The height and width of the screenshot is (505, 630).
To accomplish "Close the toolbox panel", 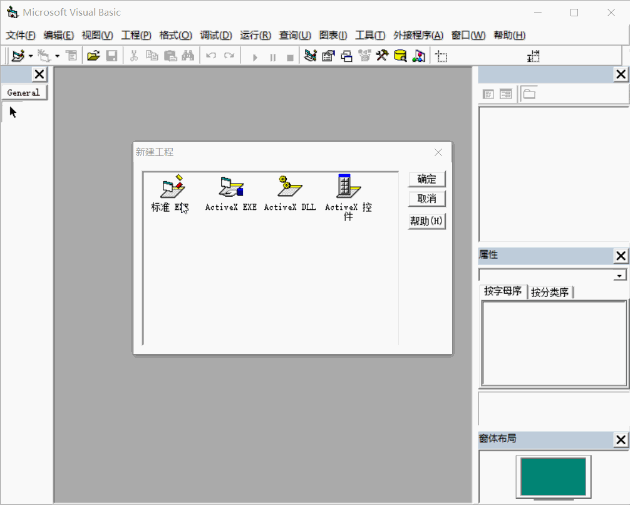I will pos(39,74).
